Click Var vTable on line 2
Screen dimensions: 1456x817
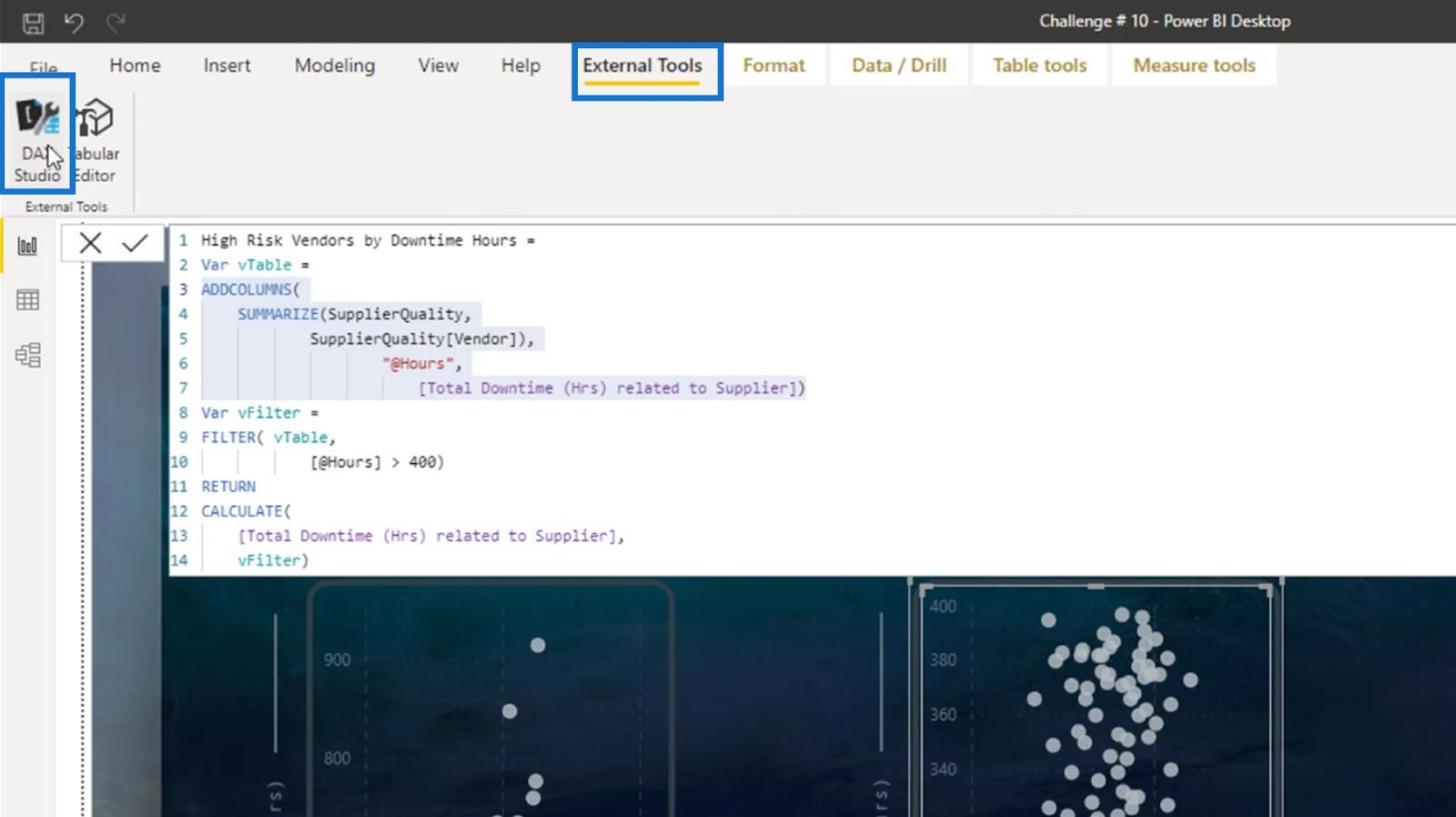[246, 265]
